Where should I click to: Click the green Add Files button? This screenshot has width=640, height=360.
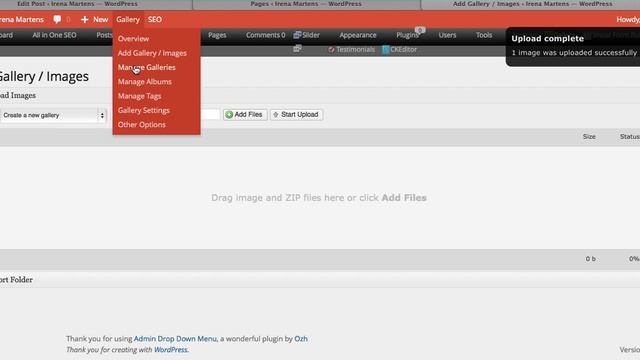point(245,115)
